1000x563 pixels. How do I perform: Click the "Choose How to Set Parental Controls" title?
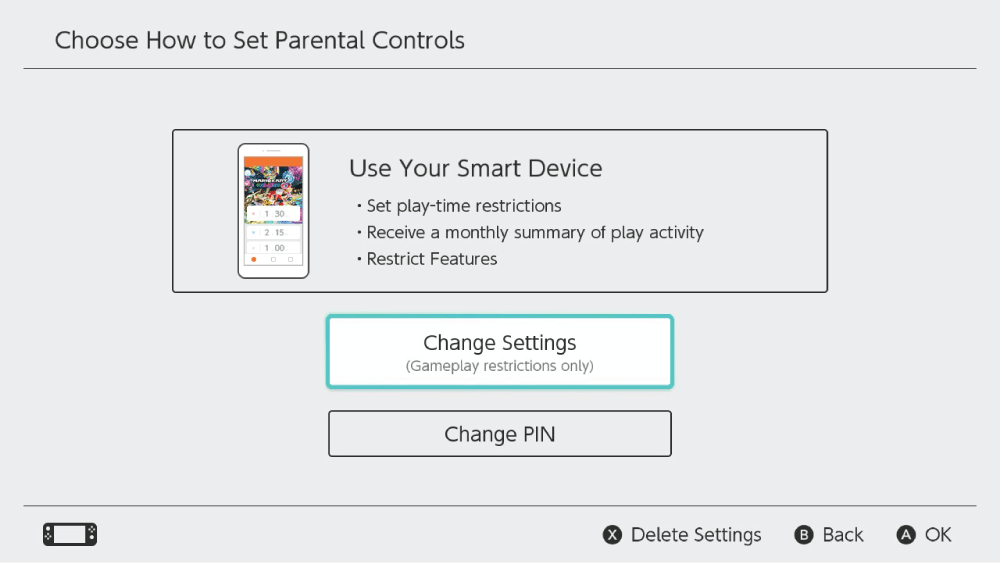[x=260, y=41]
